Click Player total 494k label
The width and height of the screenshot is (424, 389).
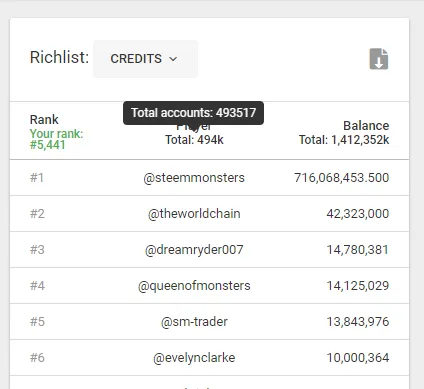194,140
